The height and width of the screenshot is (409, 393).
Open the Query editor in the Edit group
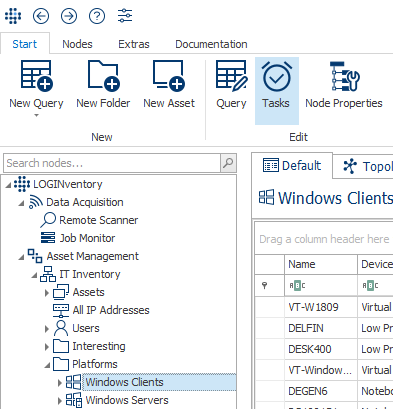pos(231,85)
